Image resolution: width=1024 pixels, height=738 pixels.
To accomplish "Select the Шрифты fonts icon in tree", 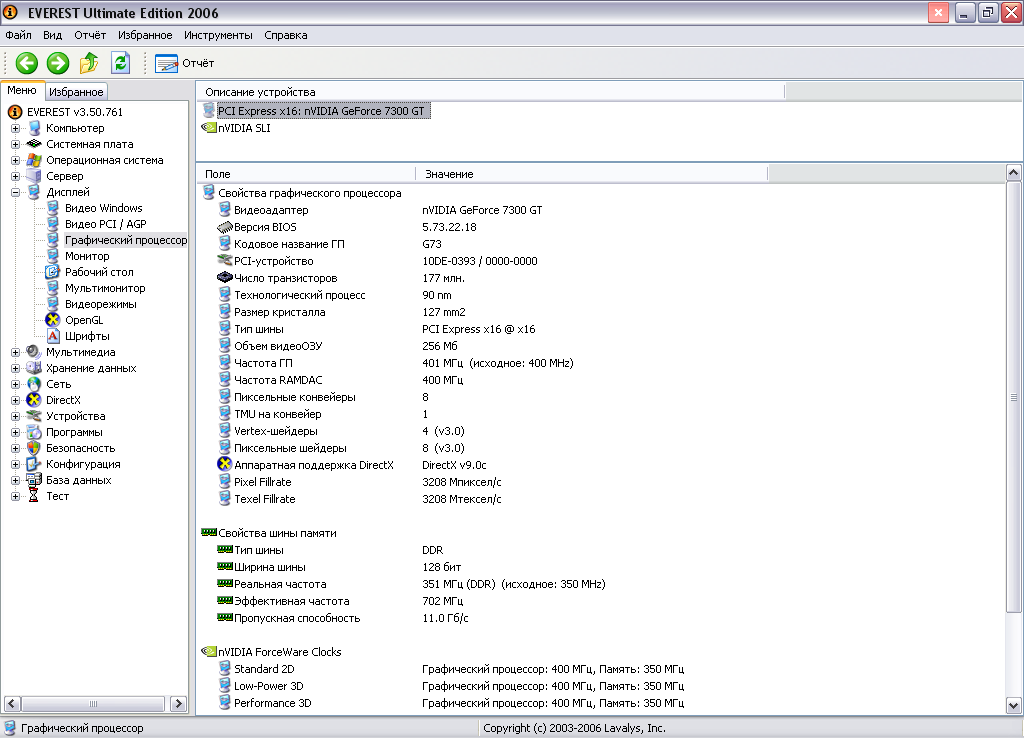I will click(x=53, y=336).
